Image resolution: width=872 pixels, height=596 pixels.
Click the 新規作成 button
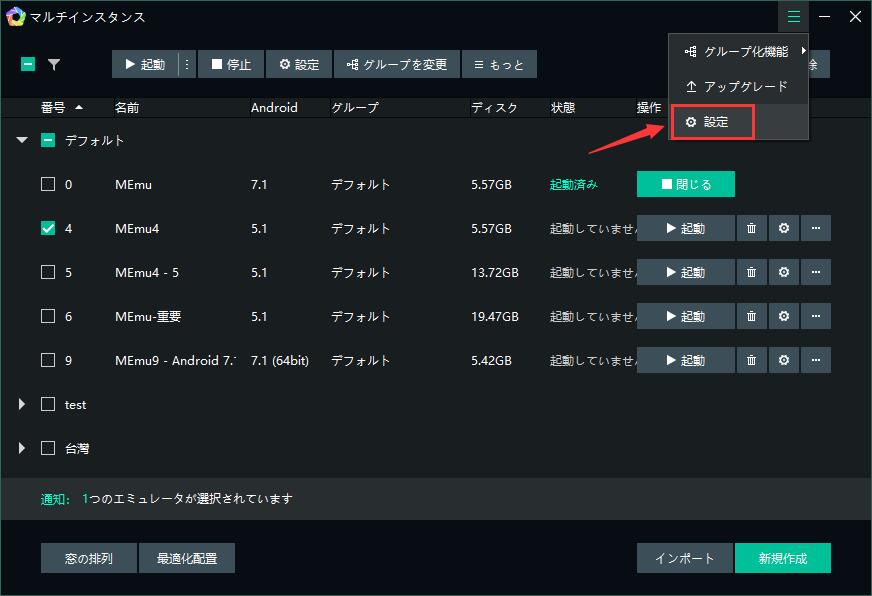782,558
